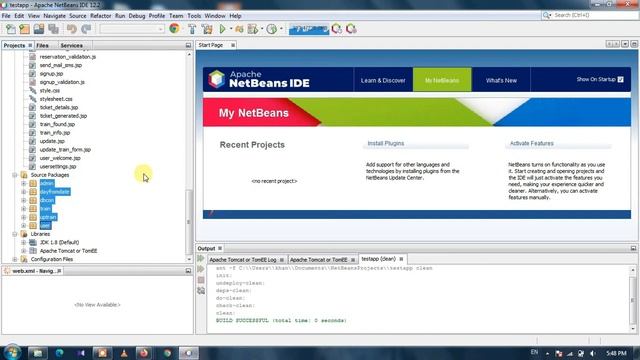Screen dimensions: 640x360
Task: Collapse the Libraries node
Action: click(x=15, y=234)
